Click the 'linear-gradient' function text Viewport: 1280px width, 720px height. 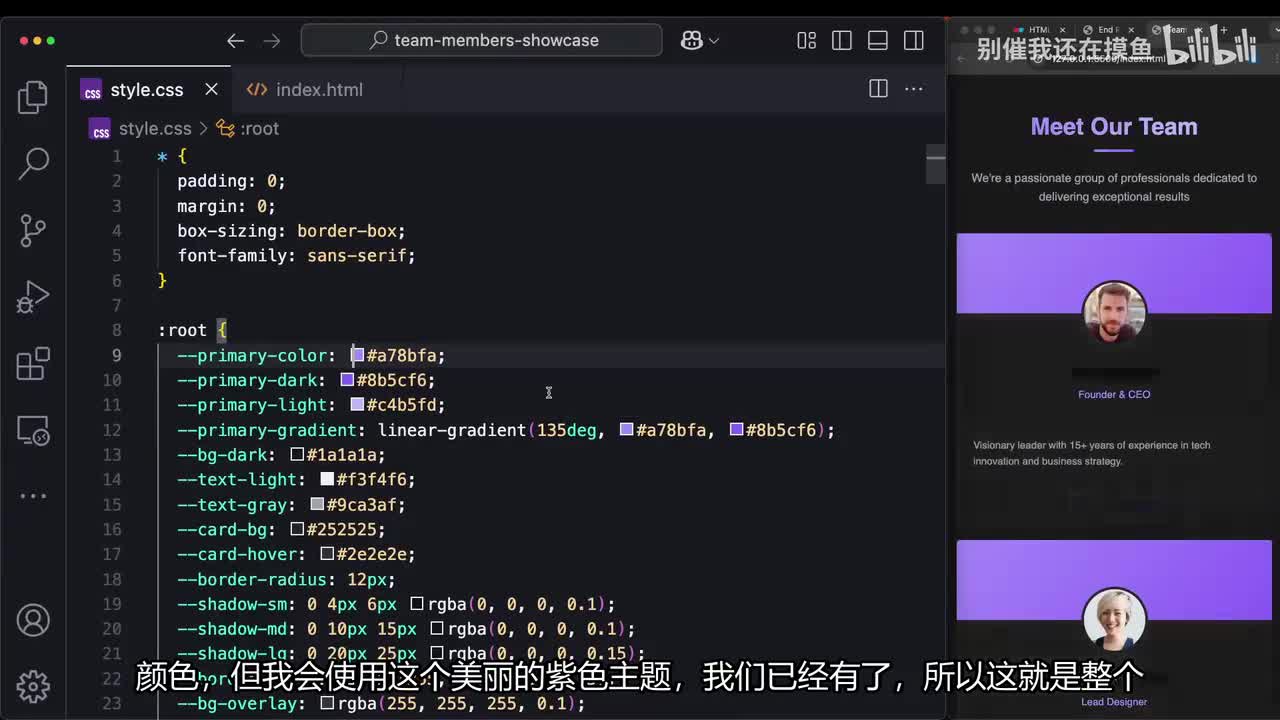(x=452, y=430)
